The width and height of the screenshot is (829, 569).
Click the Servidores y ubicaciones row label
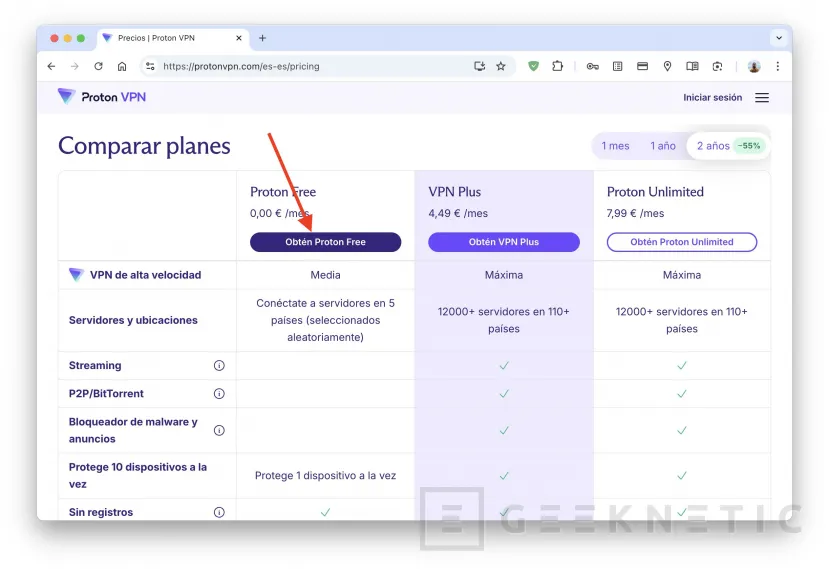133,320
